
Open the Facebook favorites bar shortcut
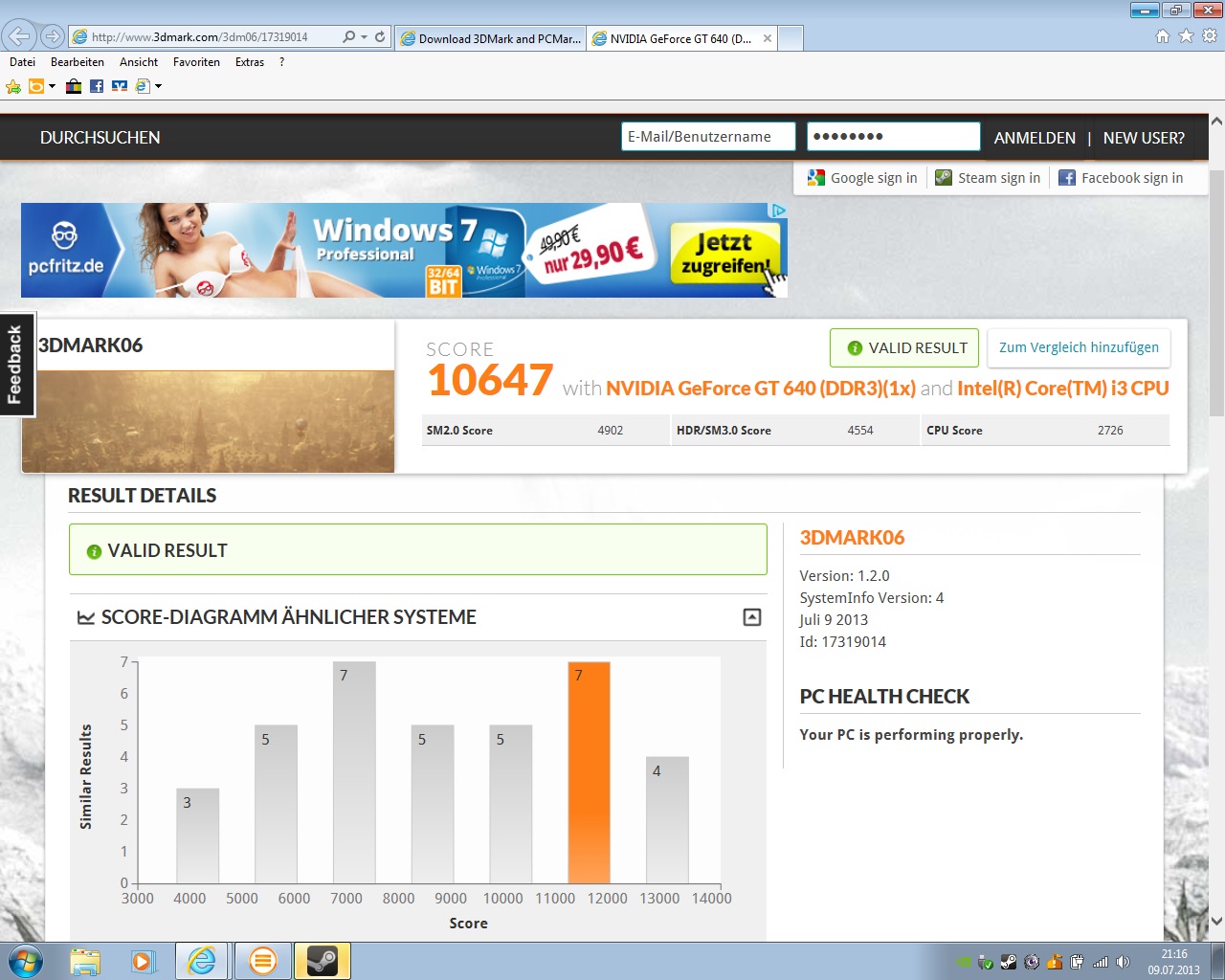point(97,86)
